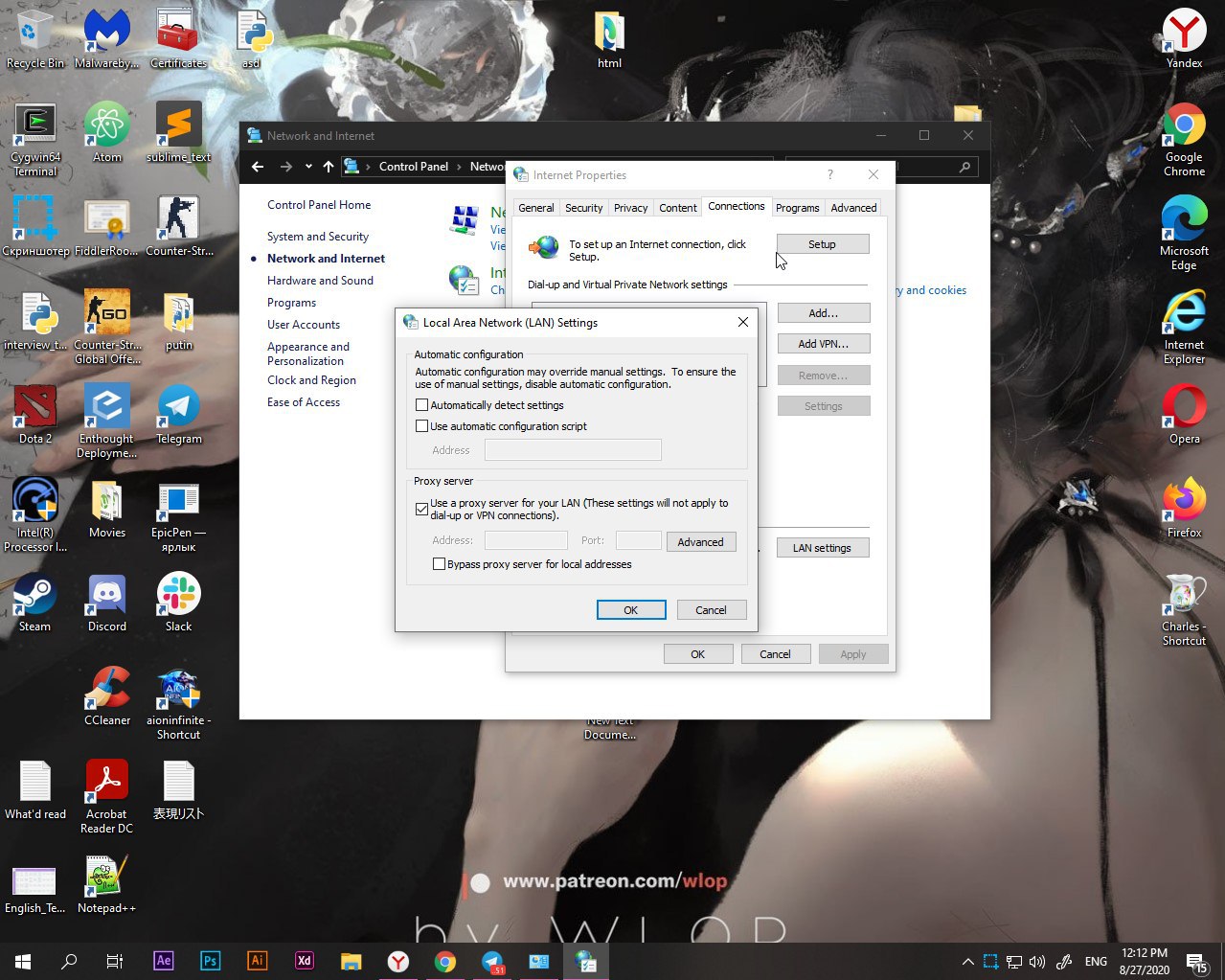Open sublime_text desktop icon
Viewport: 1225px width, 980px height.
[179, 132]
